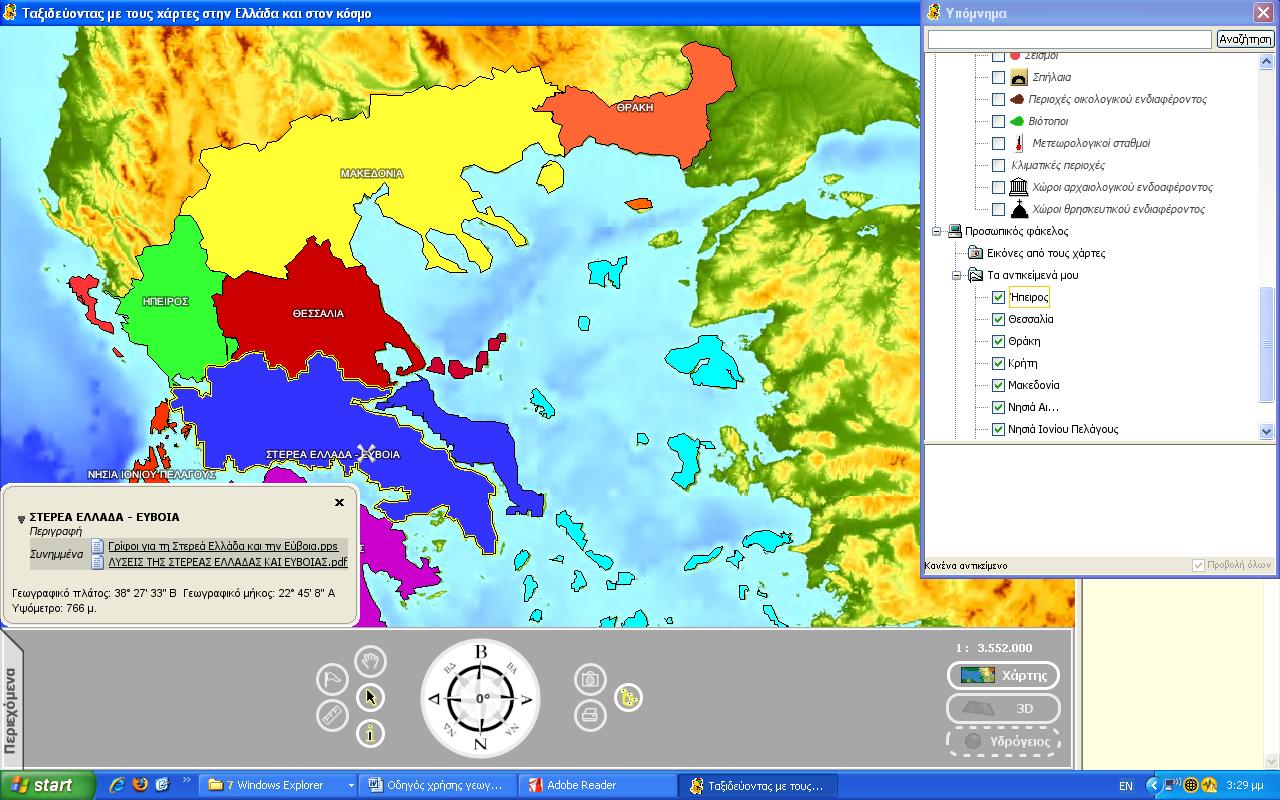
Task: Click the compass north 'B' letter
Action: (x=481, y=652)
